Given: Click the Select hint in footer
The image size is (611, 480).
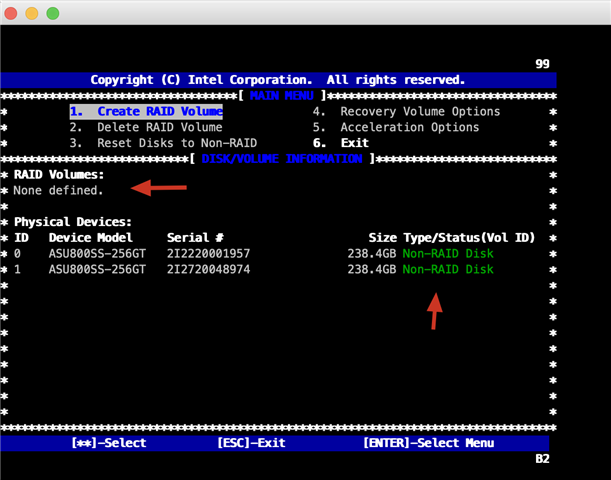Looking at the screenshot, I should tap(109, 443).
